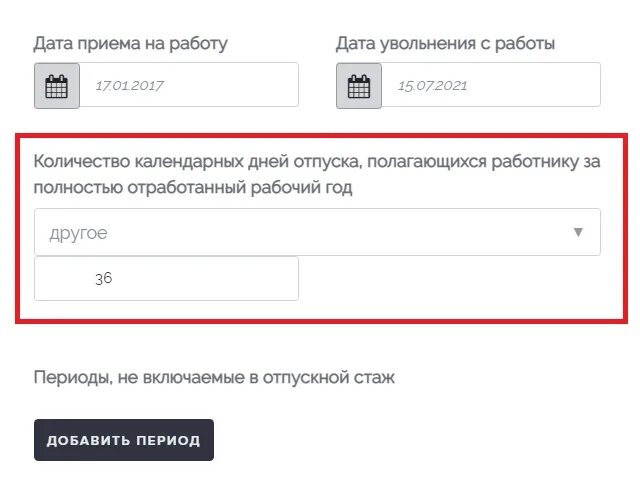Click the 'Дата увольнения с работы' label
The width and height of the screenshot is (640, 484).
point(446,43)
